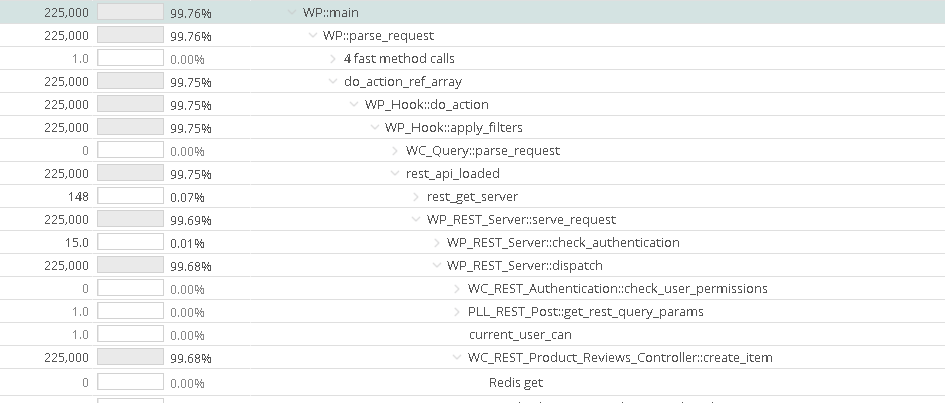The image size is (945, 403).
Task: Select the current_user_can row label
Action: click(x=520, y=335)
